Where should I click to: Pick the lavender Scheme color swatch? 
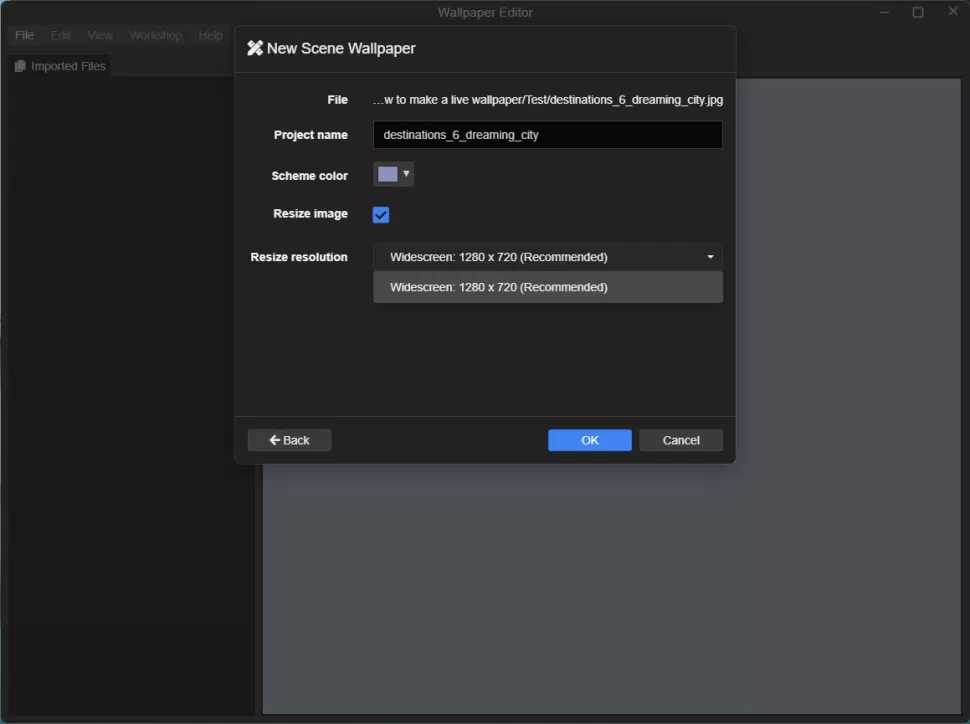388,175
